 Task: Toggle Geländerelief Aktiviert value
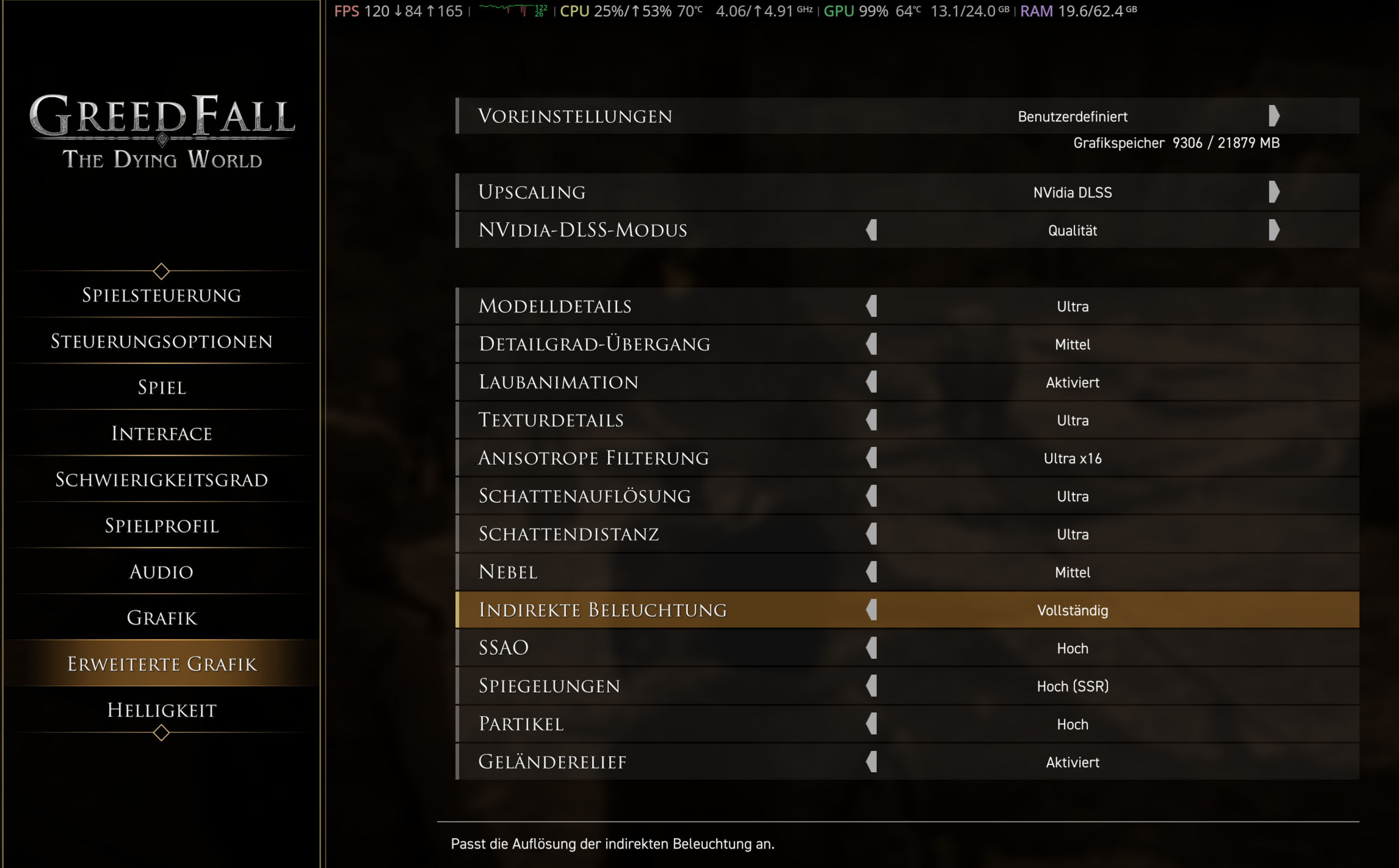1072,762
